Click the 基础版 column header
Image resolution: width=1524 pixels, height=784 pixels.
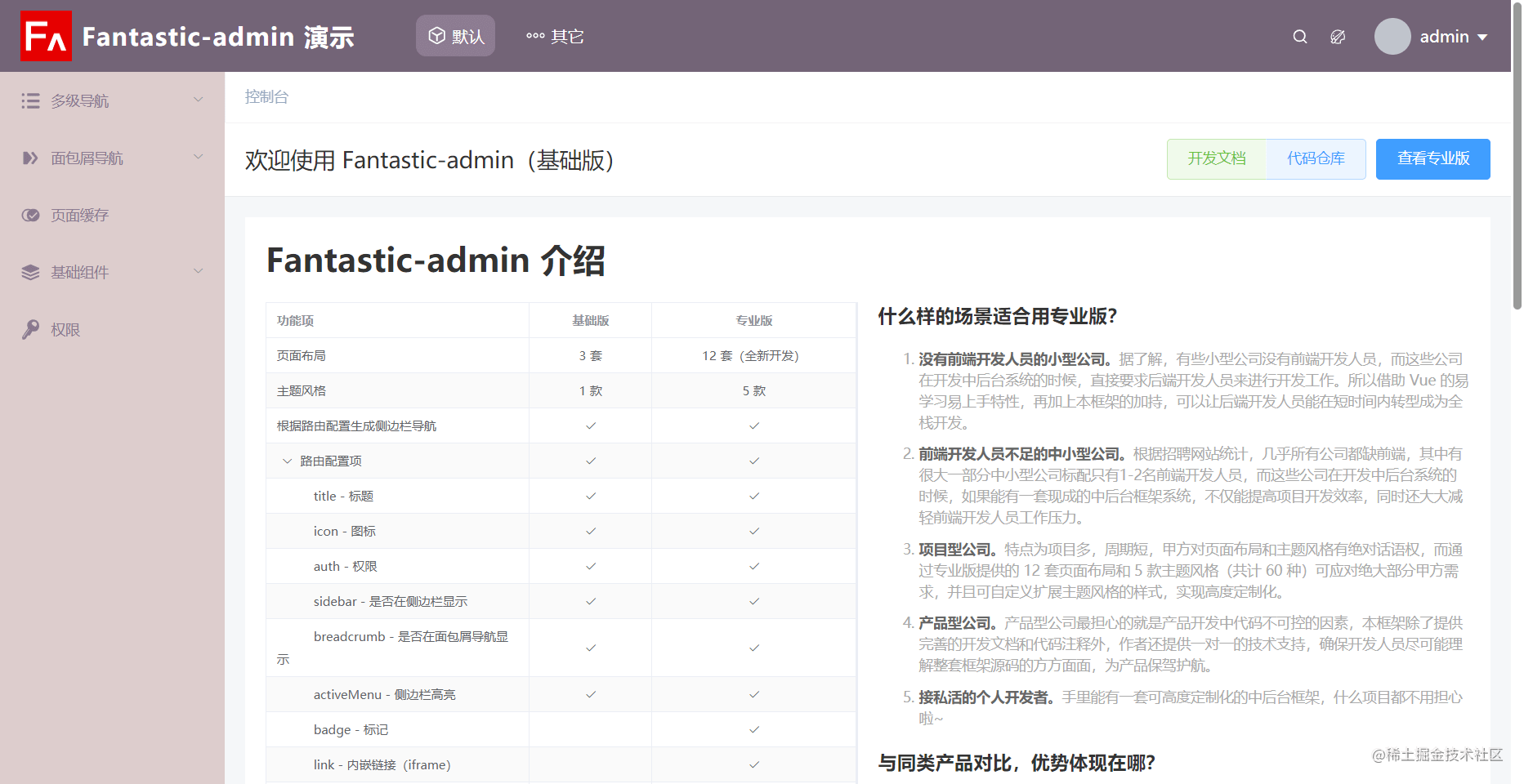pos(591,320)
